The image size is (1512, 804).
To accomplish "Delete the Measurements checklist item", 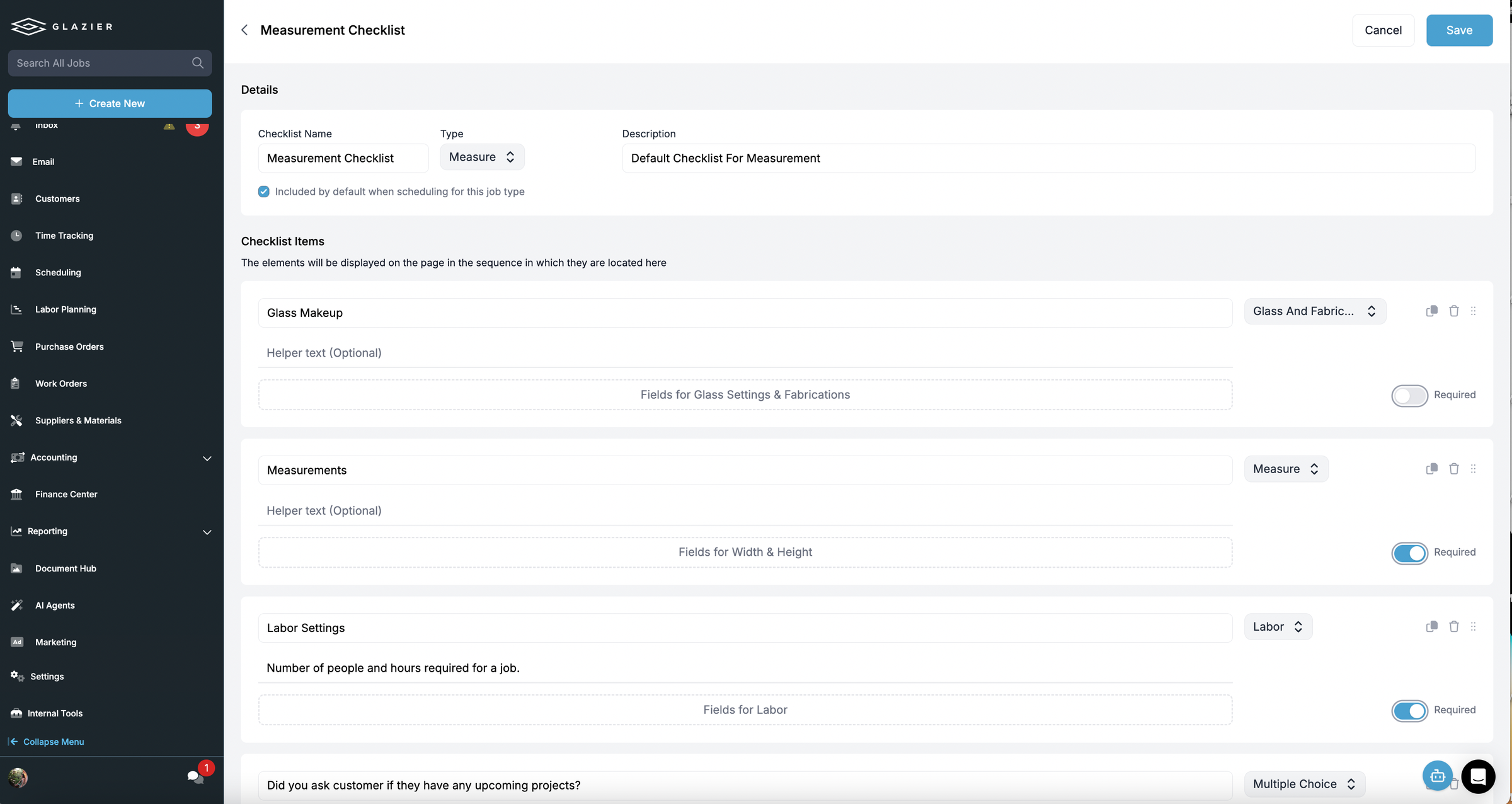I will (1454, 469).
